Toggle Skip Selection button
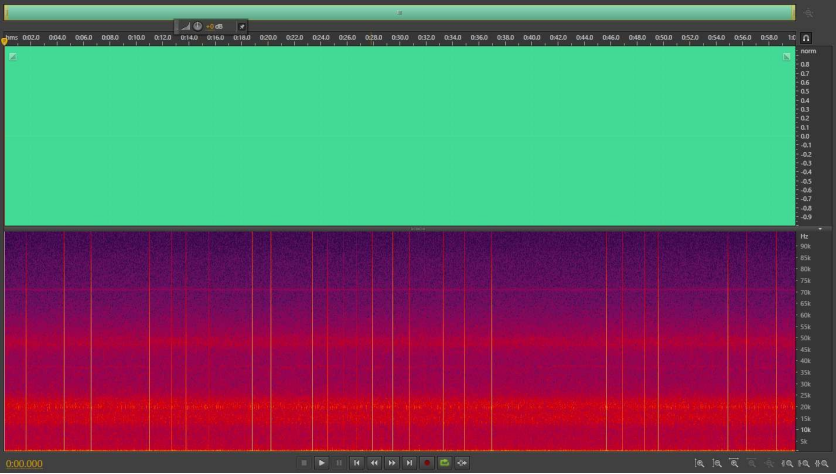Screen dimensions: 836x474 462,463
